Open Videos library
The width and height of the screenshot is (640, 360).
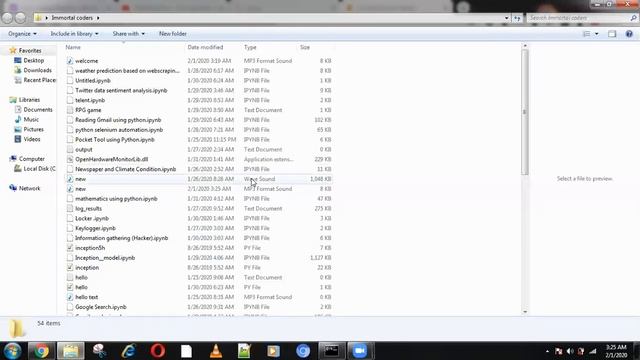tap(32, 139)
